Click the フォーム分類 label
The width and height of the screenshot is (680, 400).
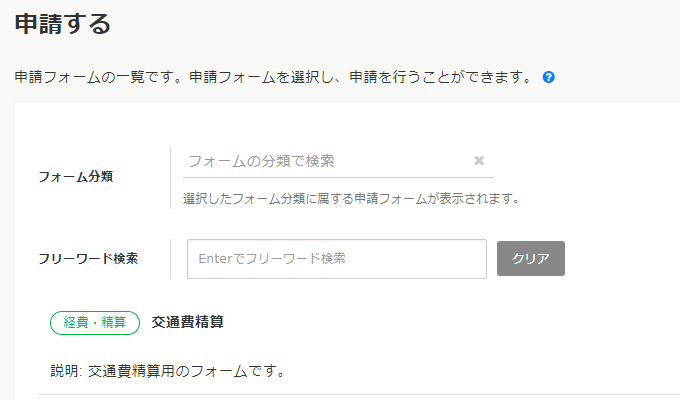click(x=75, y=177)
